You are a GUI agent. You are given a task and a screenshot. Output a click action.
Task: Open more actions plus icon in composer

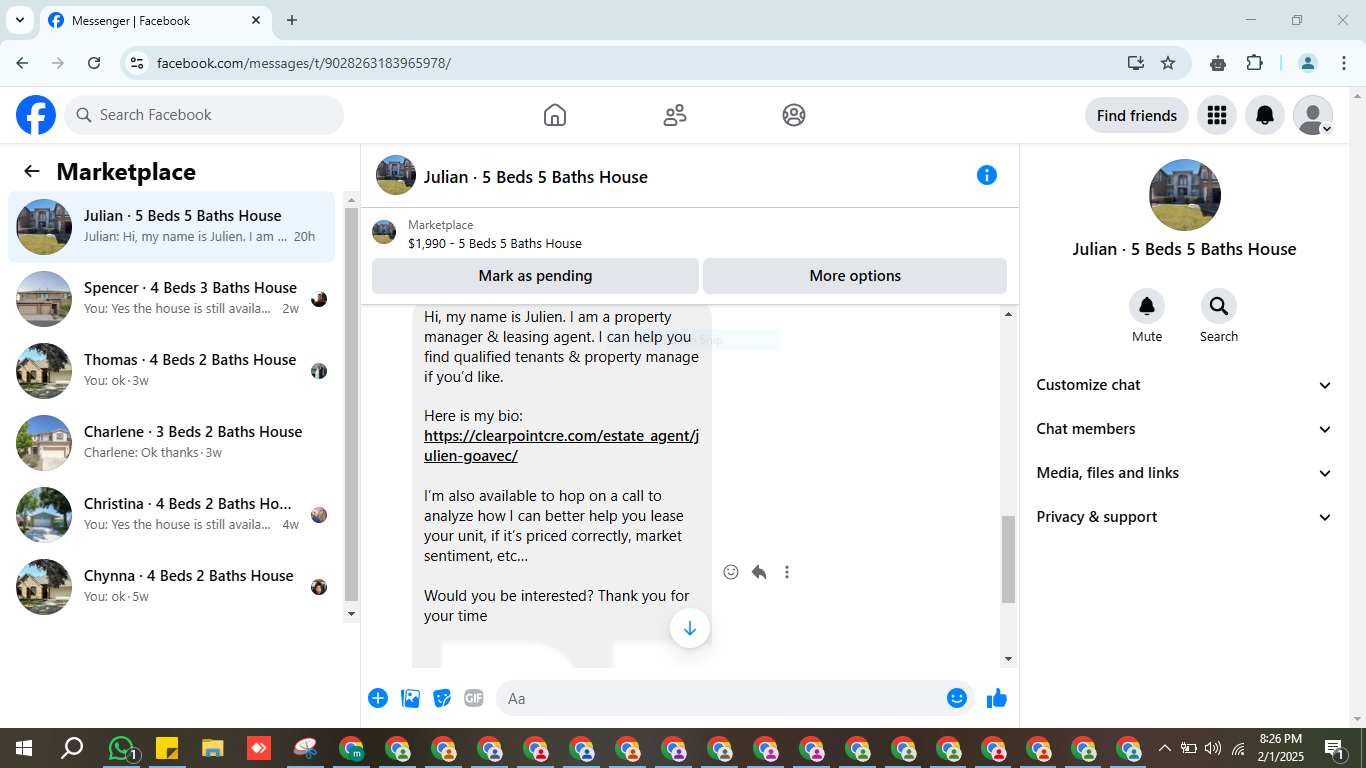pyautogui.click(x=378, y=698)
